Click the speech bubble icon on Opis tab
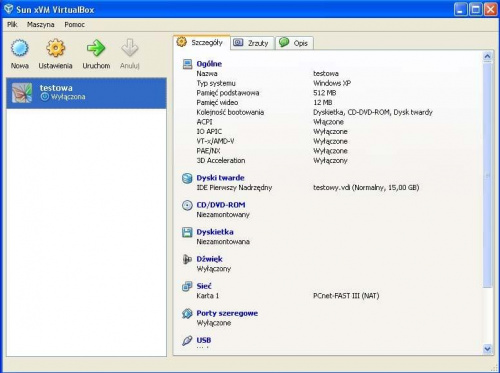500x373 pixels. (284, 42)
